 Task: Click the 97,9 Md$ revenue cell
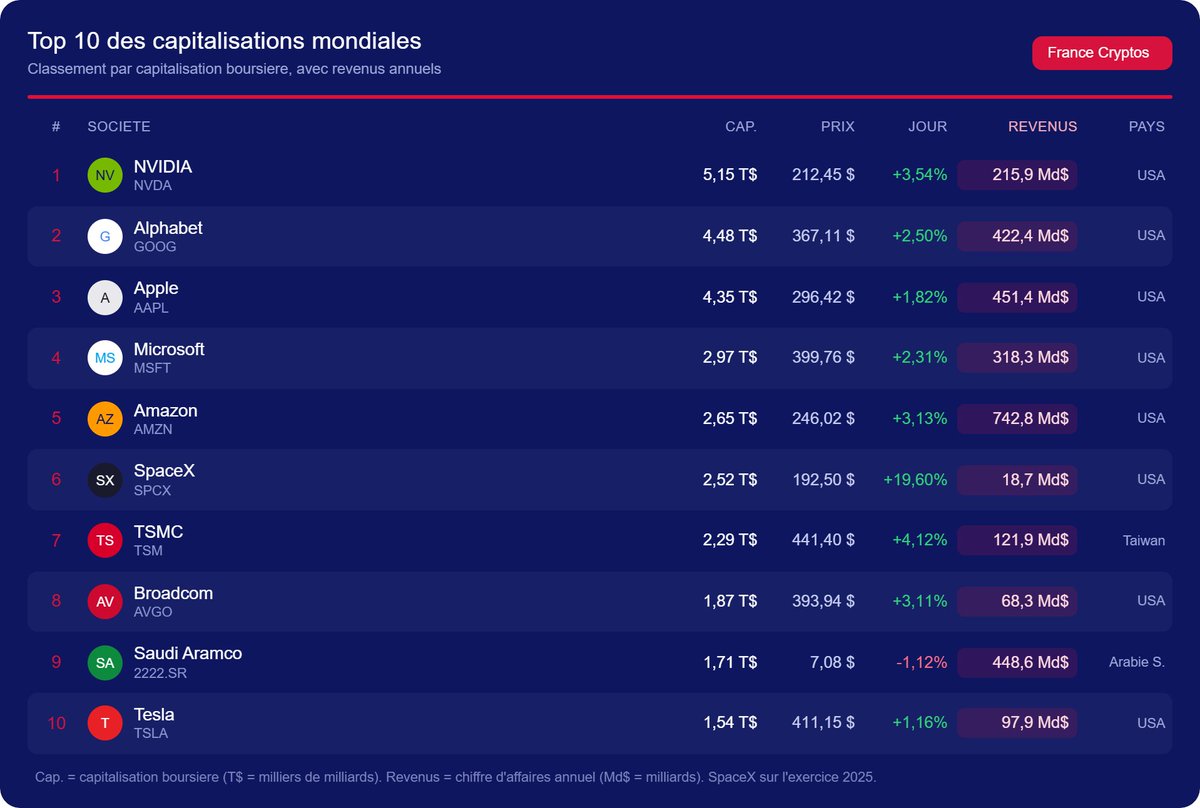pyautogui.click(x=1017, y=722)
